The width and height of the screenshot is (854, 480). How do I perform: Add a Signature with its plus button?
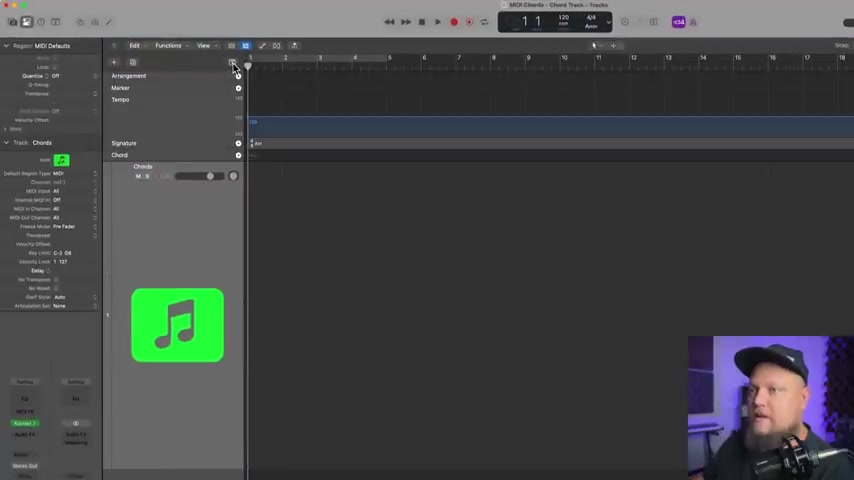239,144
